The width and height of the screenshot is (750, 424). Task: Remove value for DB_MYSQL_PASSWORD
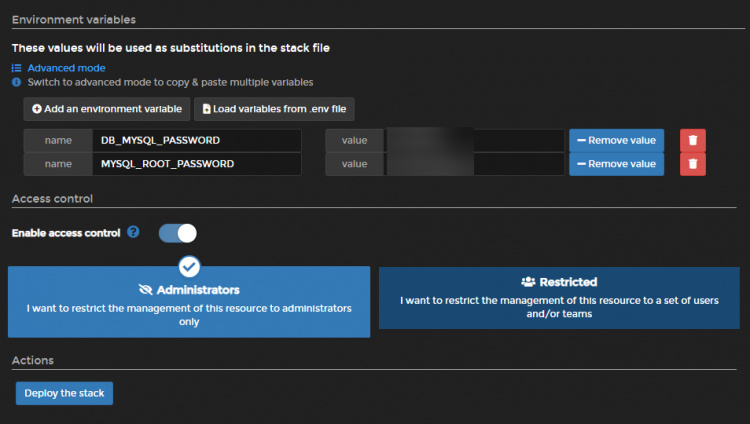[616, 140]
